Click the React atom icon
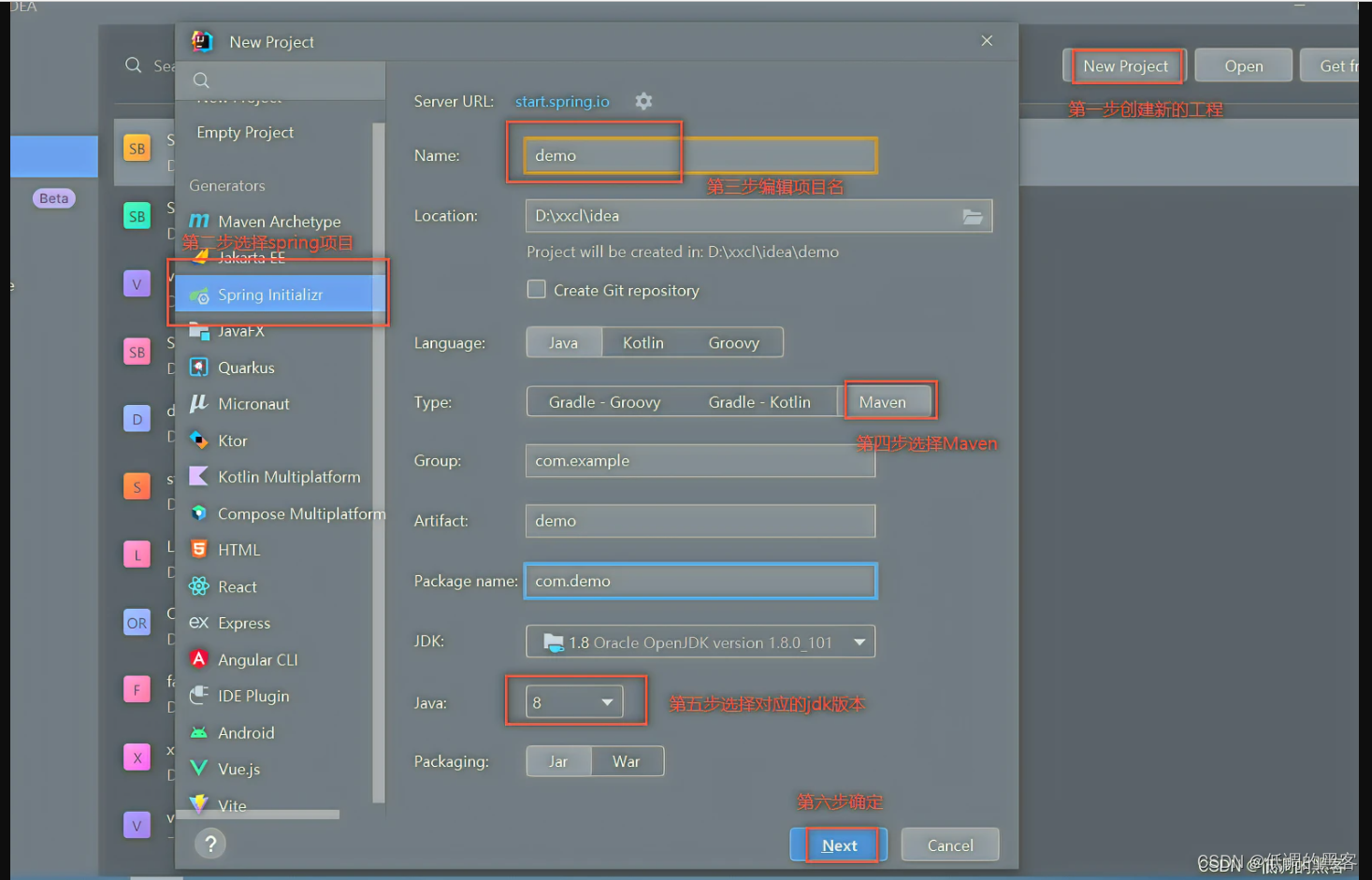 click(199, 586)
